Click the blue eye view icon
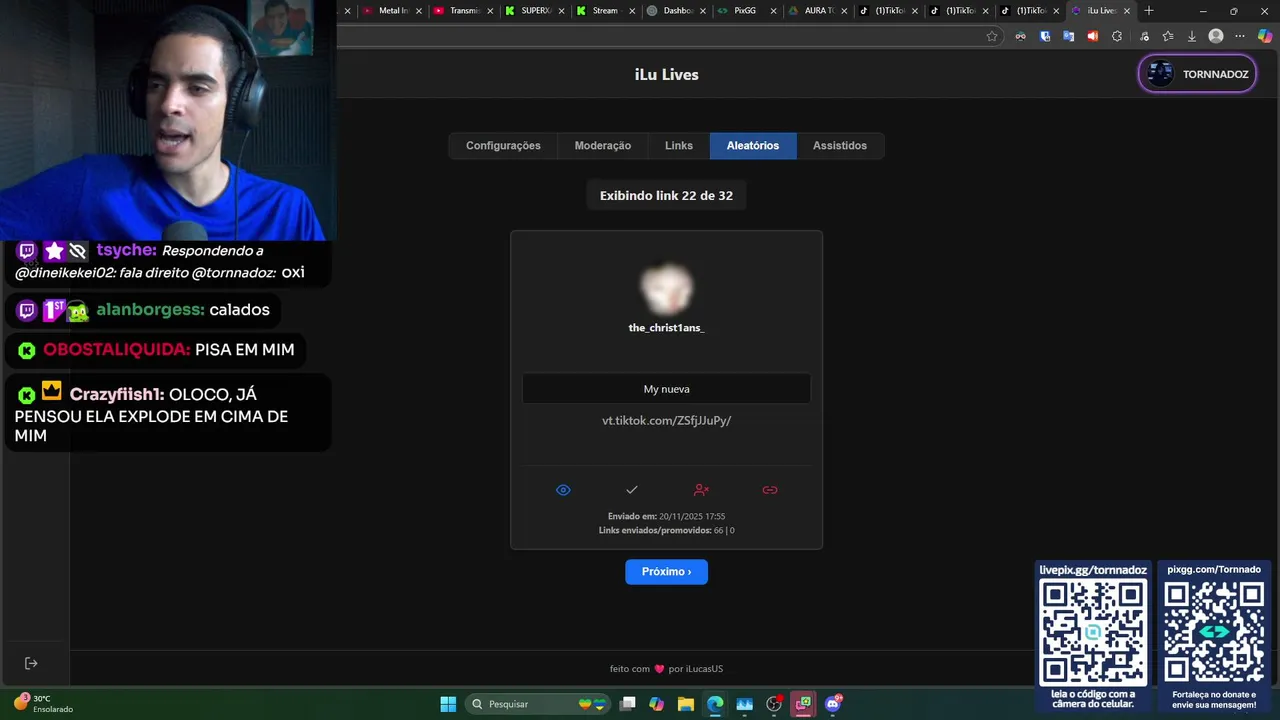 [563, 490]
